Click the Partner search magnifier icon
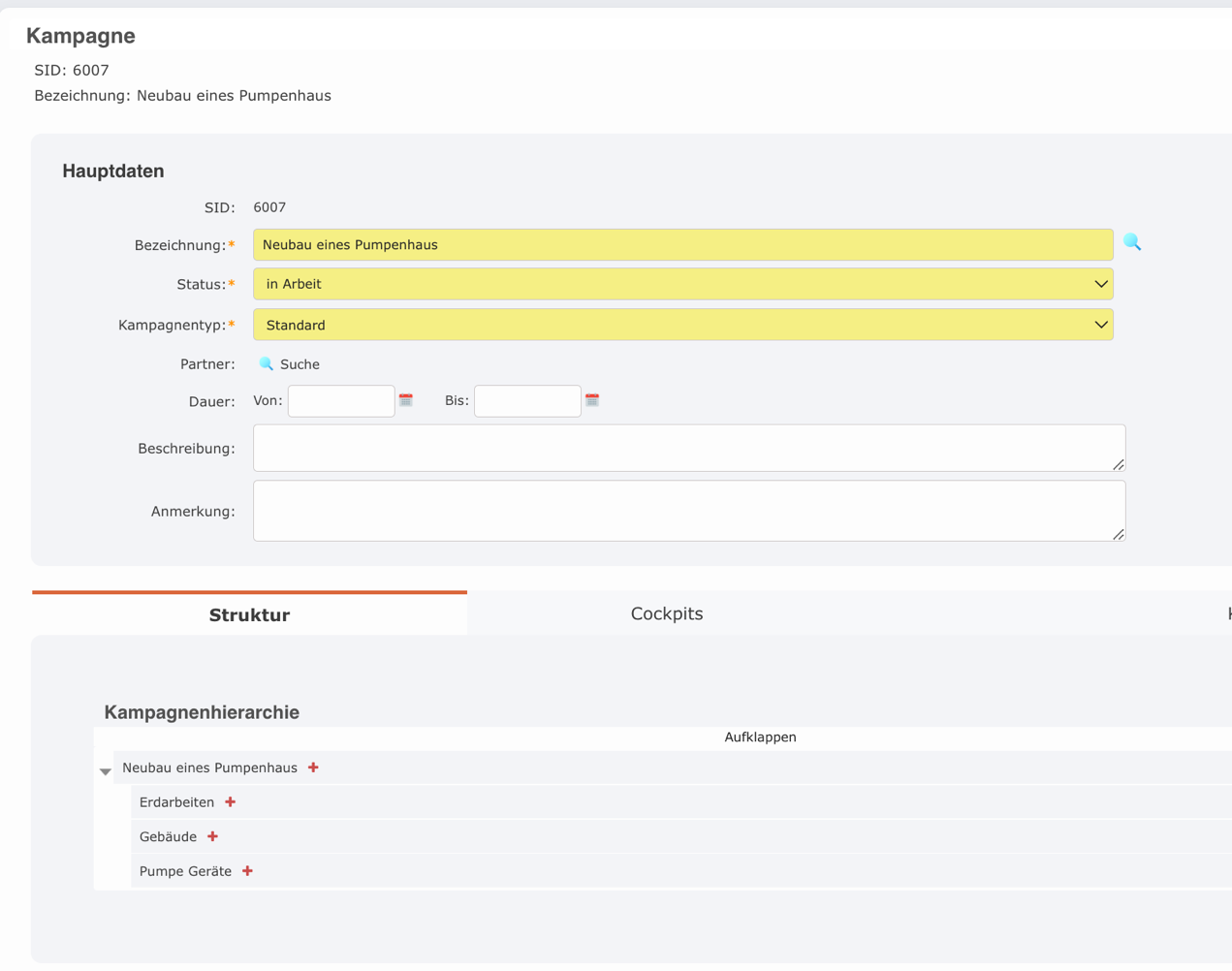 (267, 364)
